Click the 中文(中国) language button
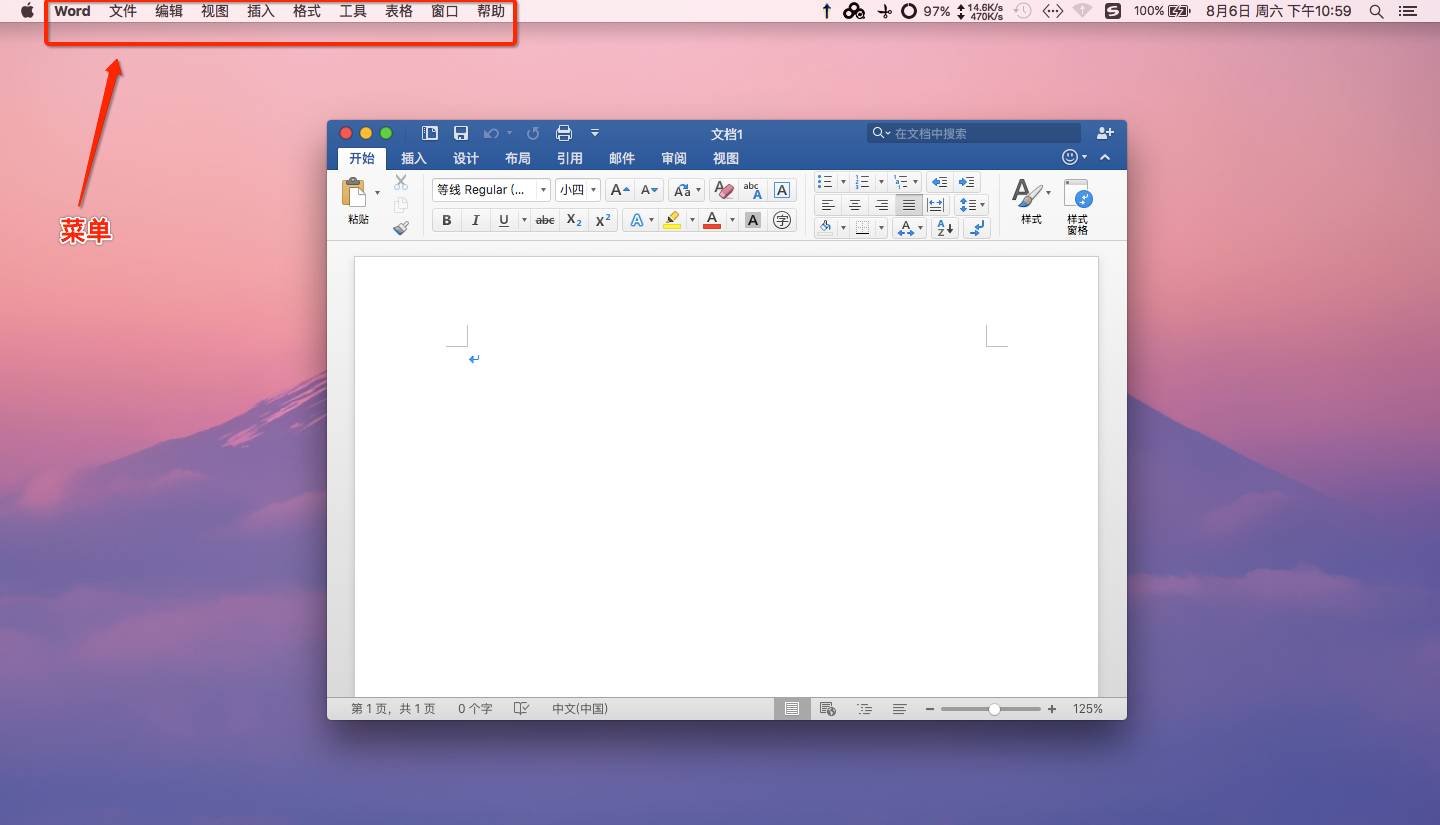The image size is (1440, 825). 580,709
